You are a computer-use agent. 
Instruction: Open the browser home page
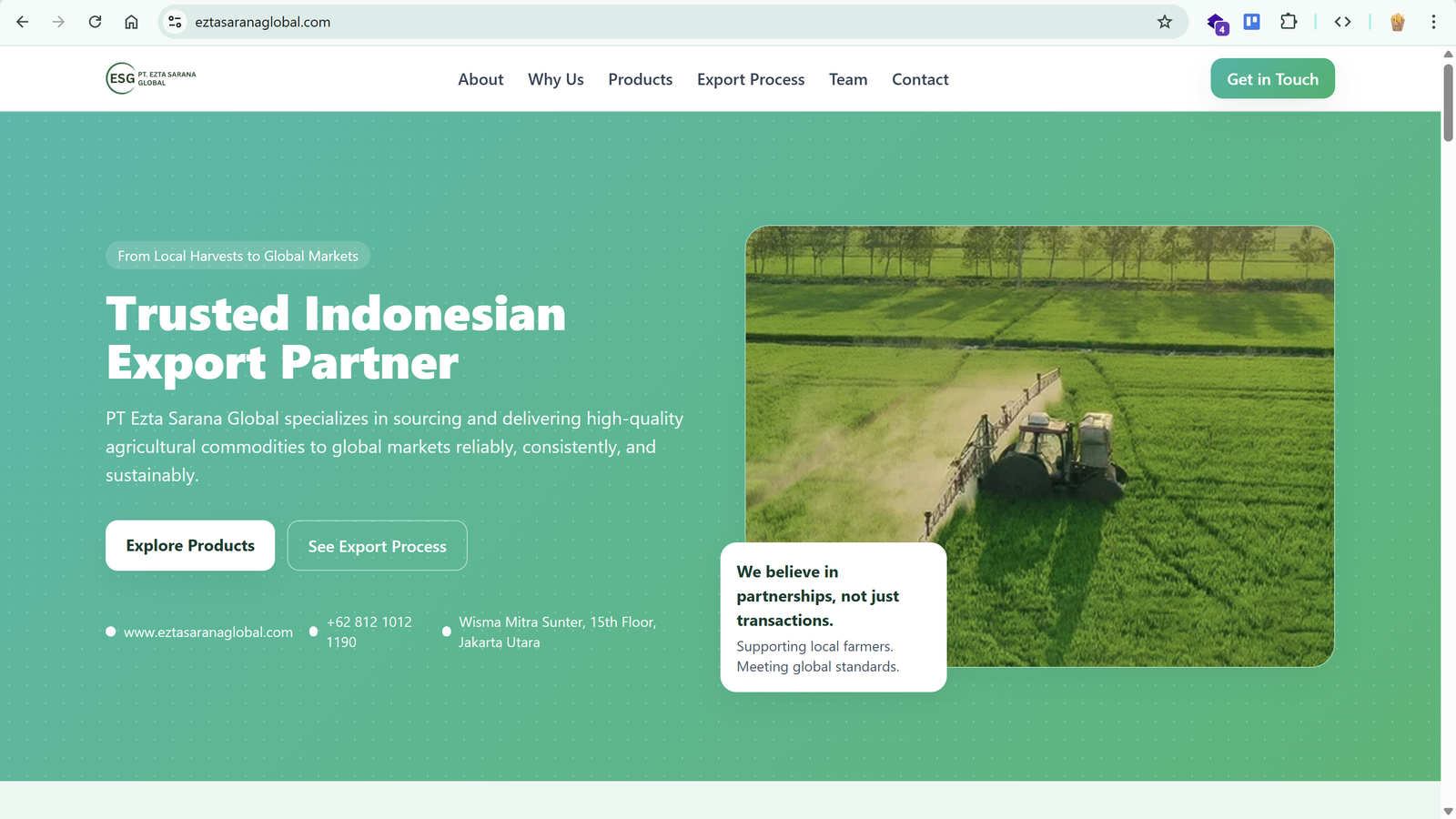131,22
